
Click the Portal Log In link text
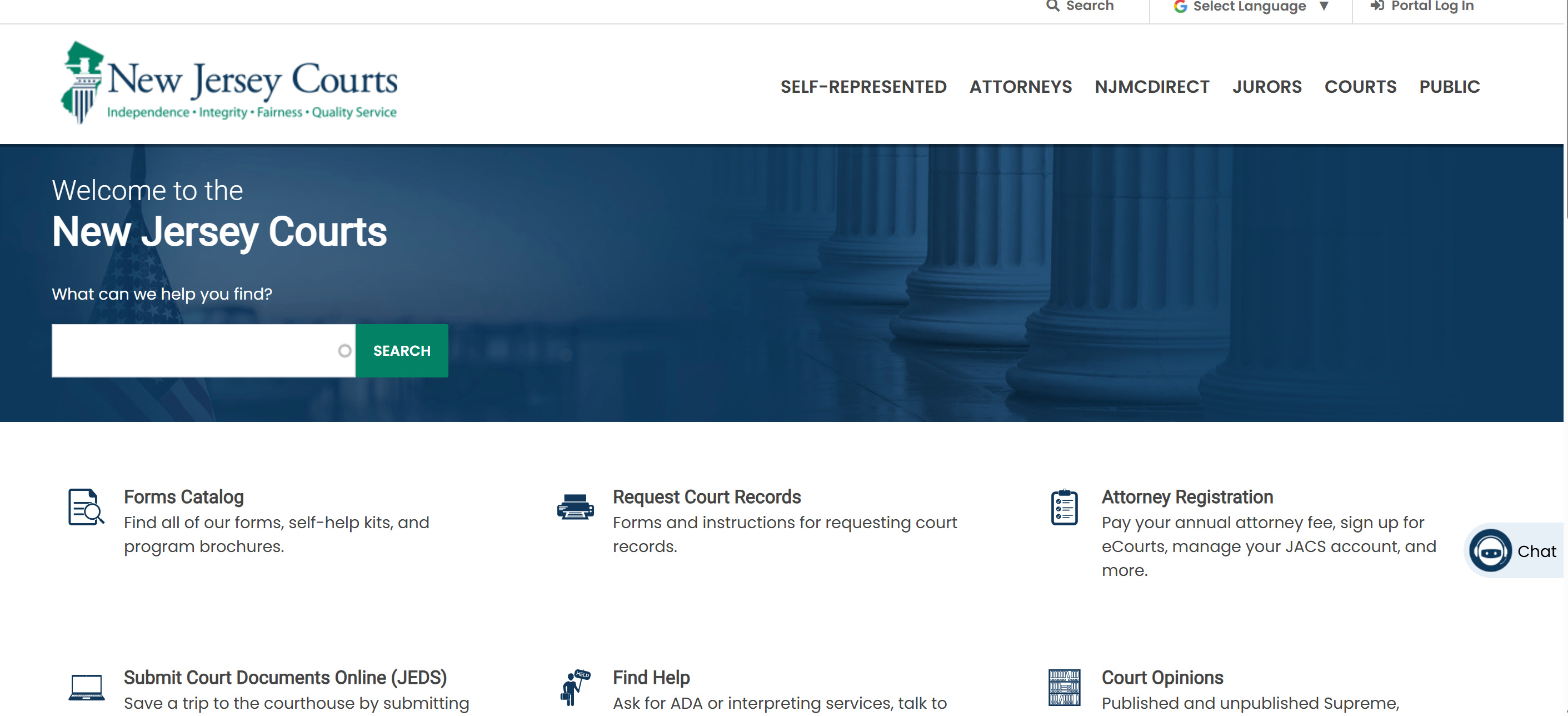1432,6
